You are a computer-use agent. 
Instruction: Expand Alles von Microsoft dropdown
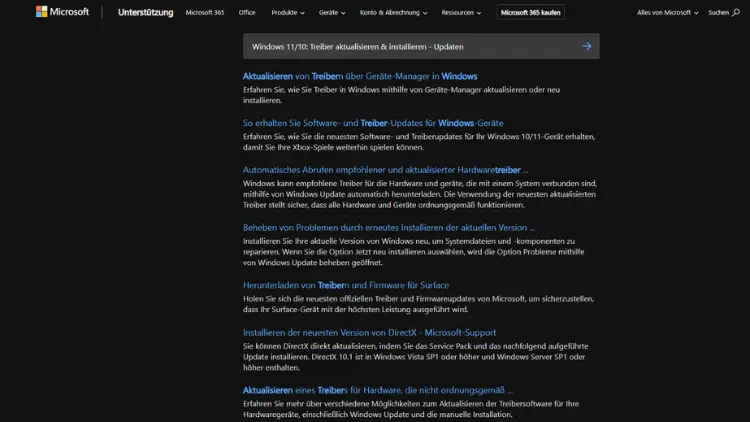[667, 12]
